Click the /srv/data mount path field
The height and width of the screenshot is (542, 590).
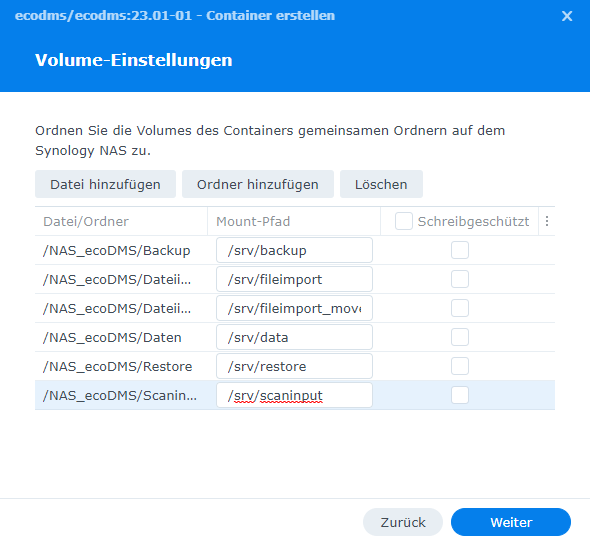coord(294,337)
